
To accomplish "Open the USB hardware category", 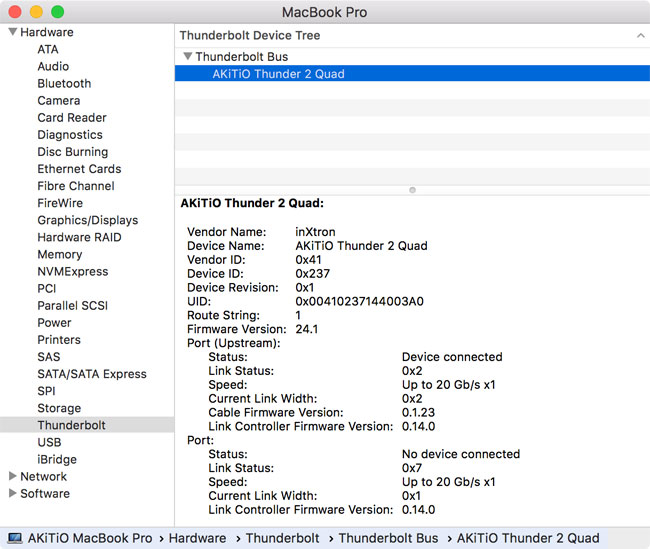I will pyautogui.click(x=49, y=442).
